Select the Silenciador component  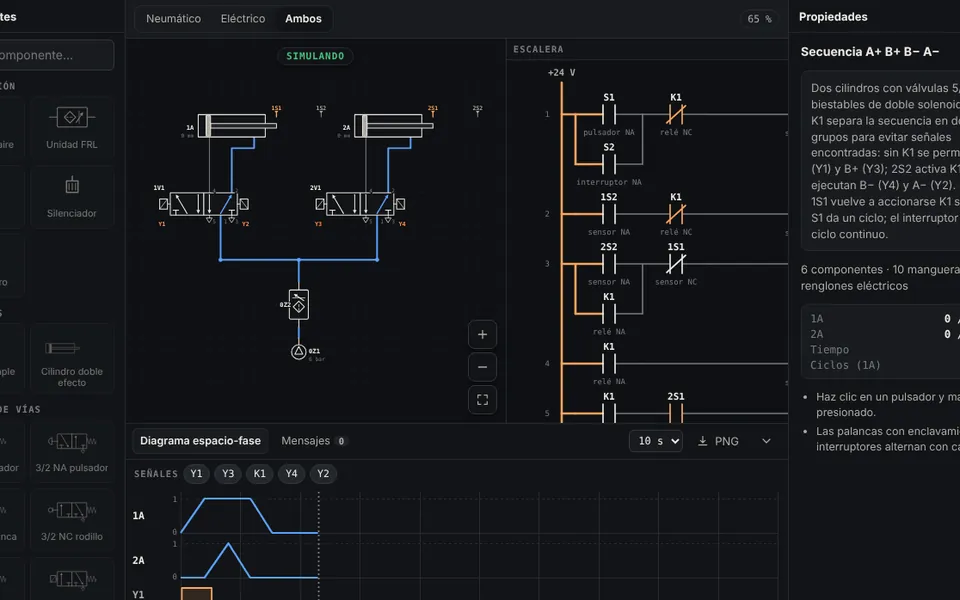point(72,197)
